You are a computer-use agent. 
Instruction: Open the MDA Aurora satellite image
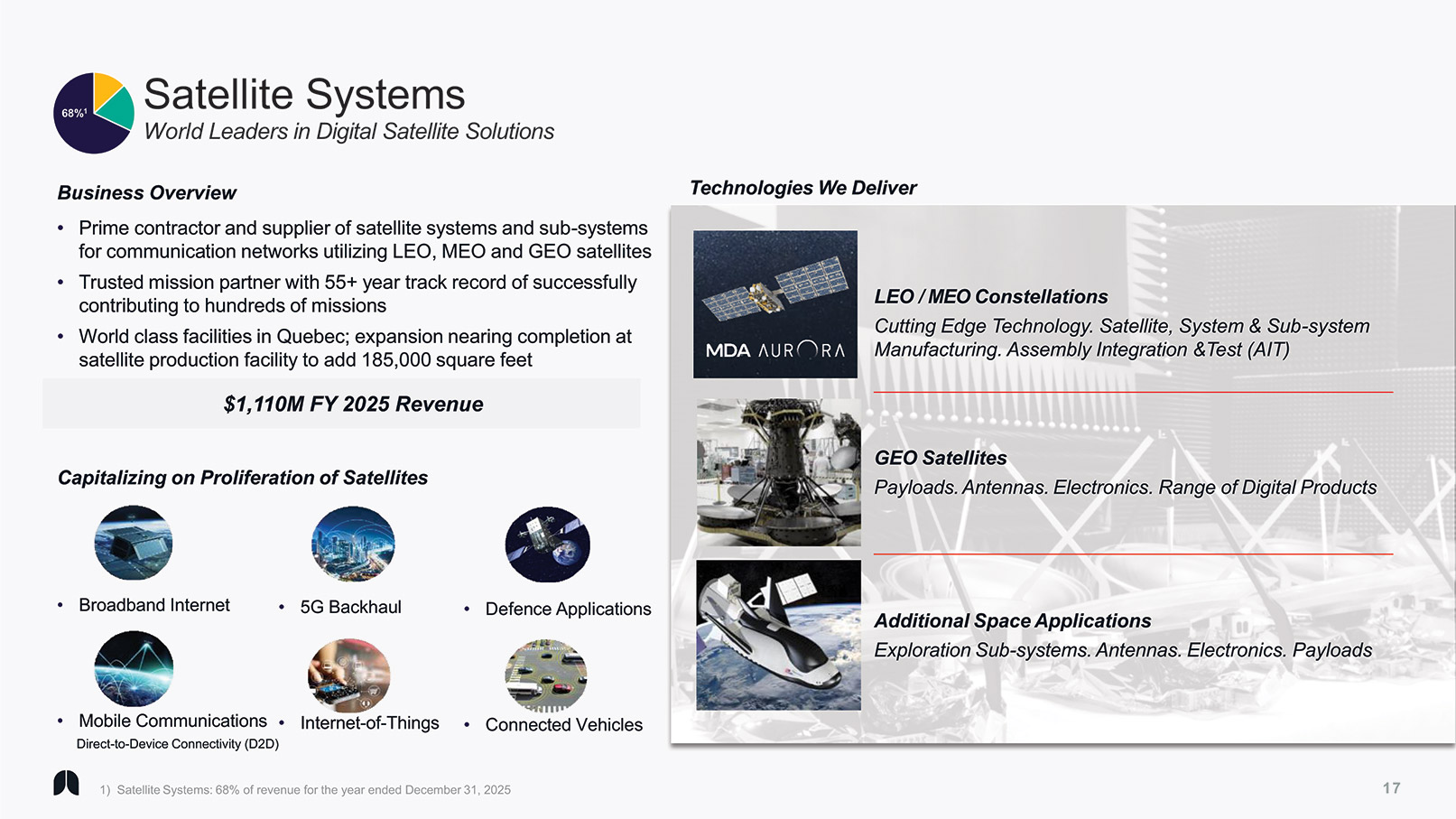tap(774, 303)
